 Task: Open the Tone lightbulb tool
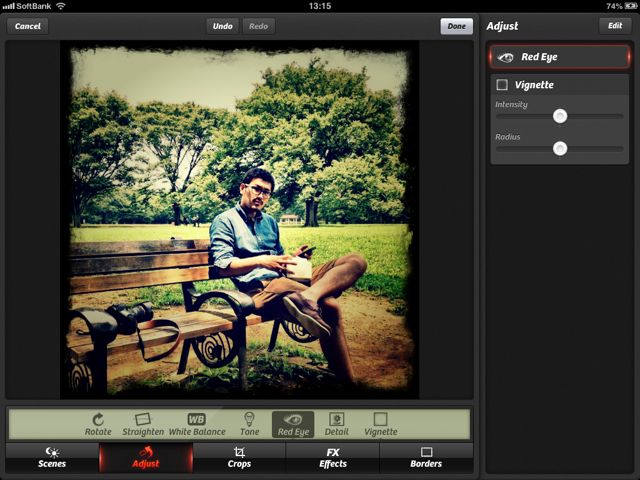click(249, 424)
